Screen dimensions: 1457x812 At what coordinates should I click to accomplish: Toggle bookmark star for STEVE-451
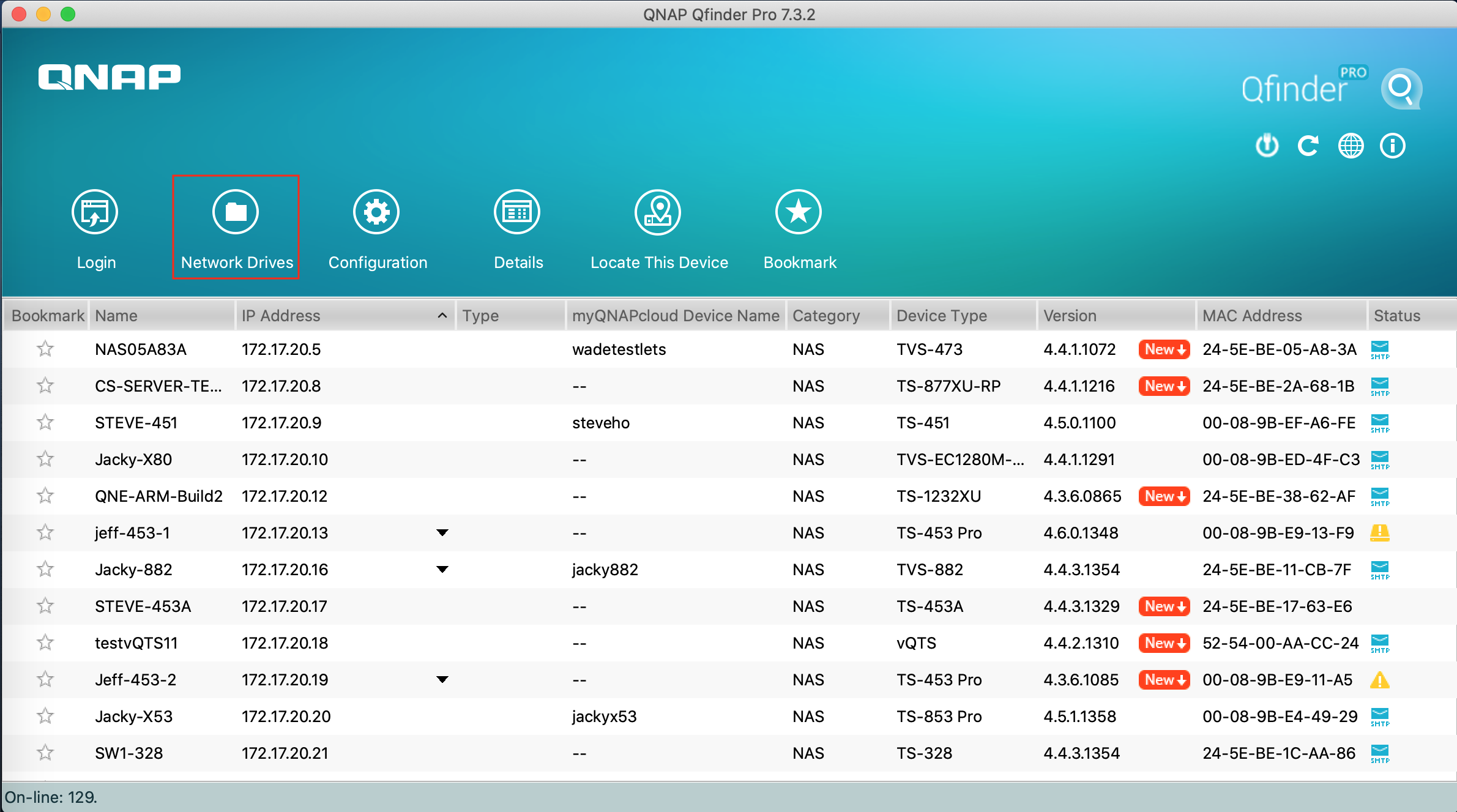[45, 422]
